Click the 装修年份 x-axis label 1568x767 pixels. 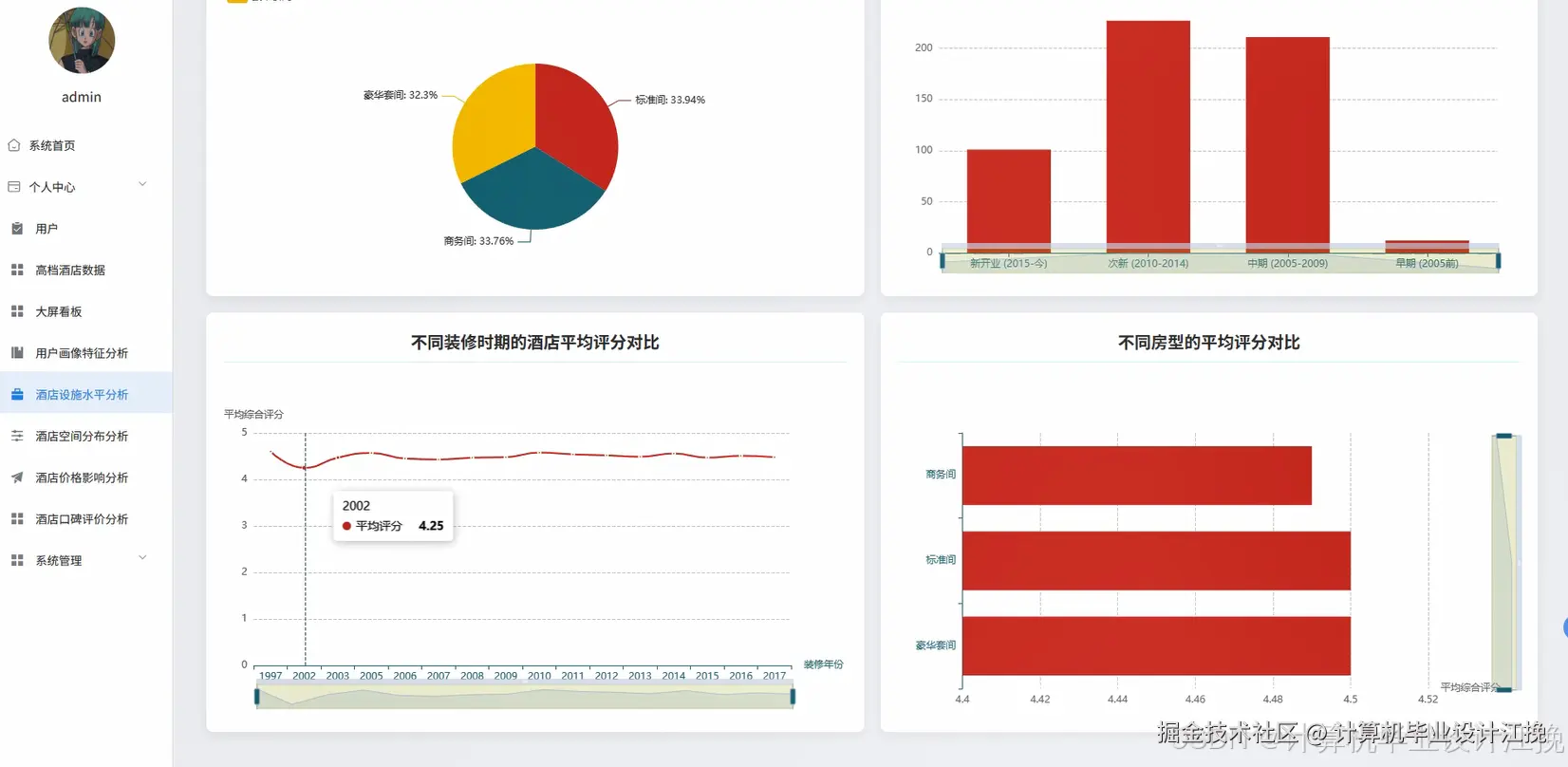(x=823, y=664)
